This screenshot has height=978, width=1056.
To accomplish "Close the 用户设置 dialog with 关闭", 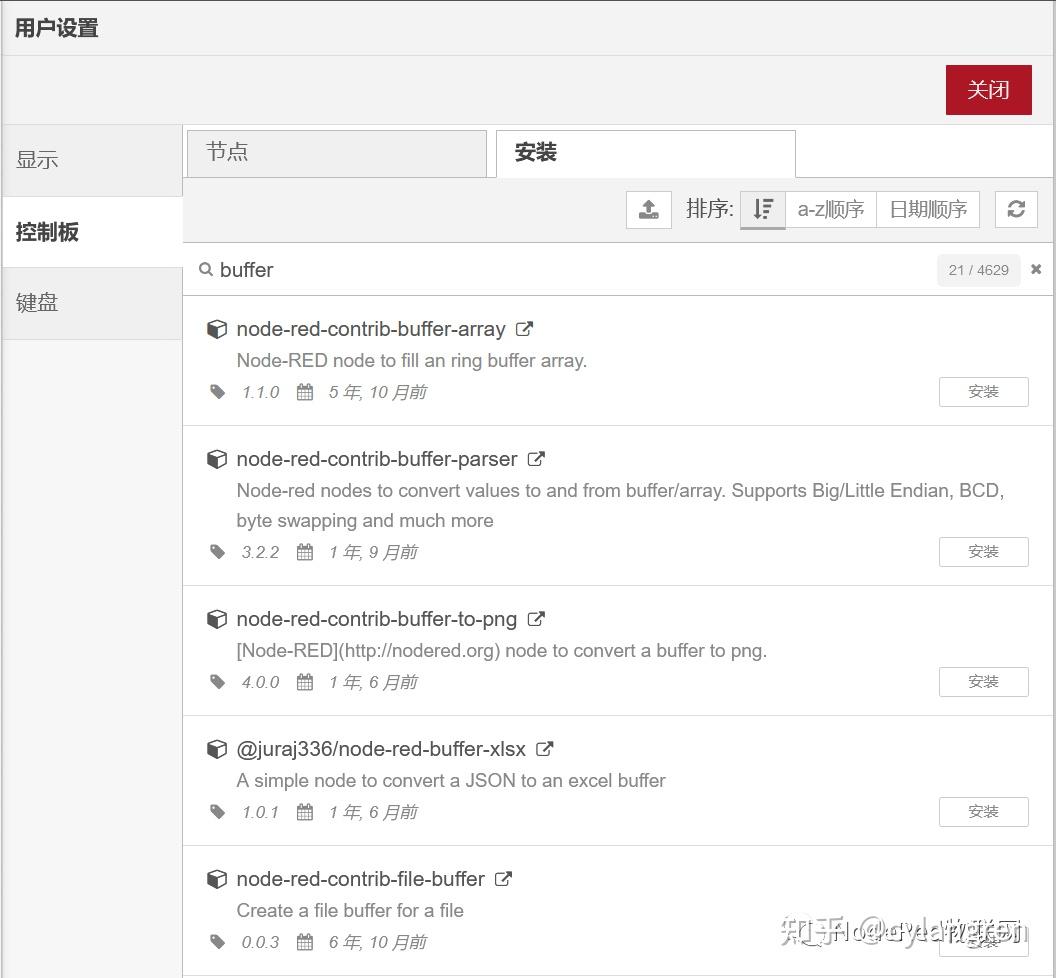I will pos(988,89).
